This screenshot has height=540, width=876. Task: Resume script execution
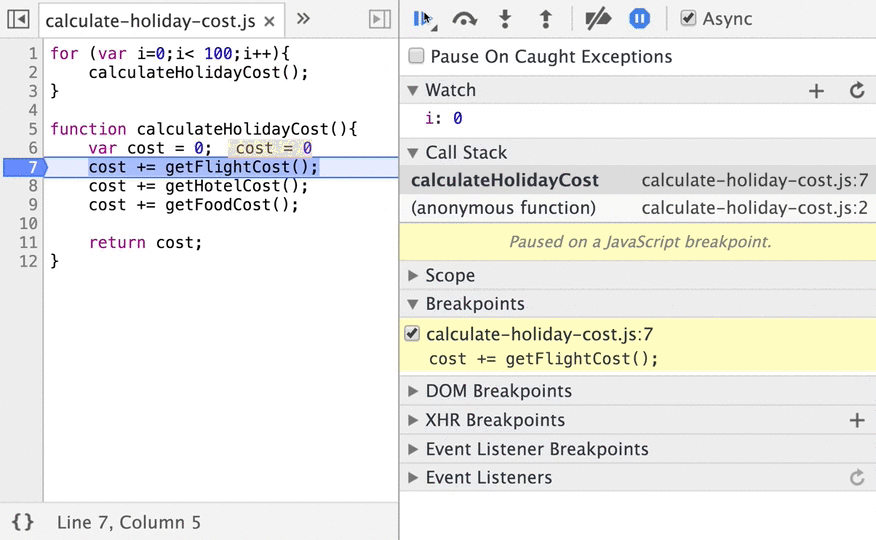pyautogui.click(x=423, y=19)
